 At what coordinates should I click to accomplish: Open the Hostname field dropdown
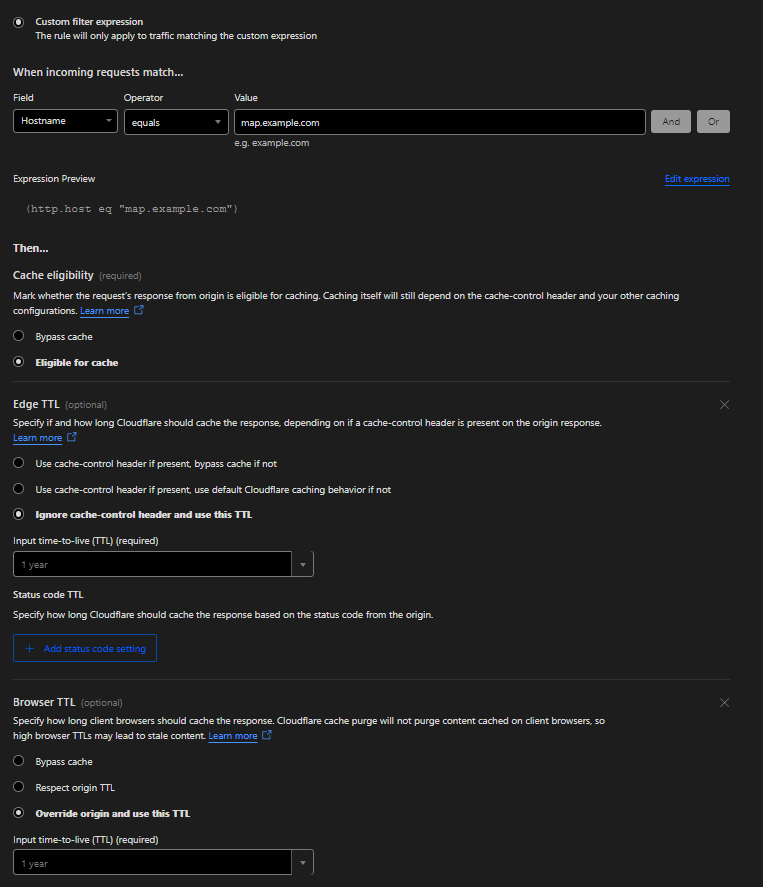pos(66,122)
